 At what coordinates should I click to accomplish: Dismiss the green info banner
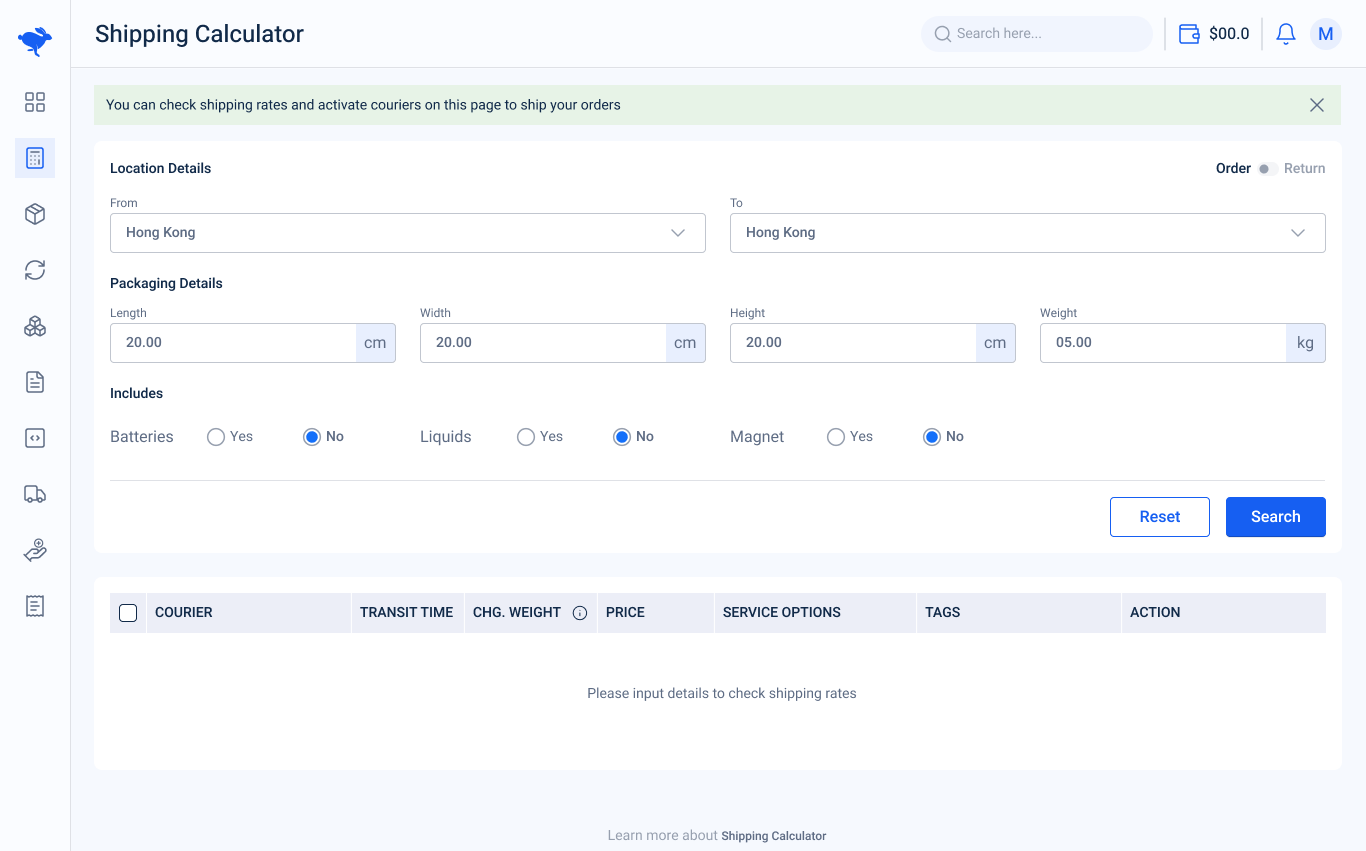[1317, 105]
